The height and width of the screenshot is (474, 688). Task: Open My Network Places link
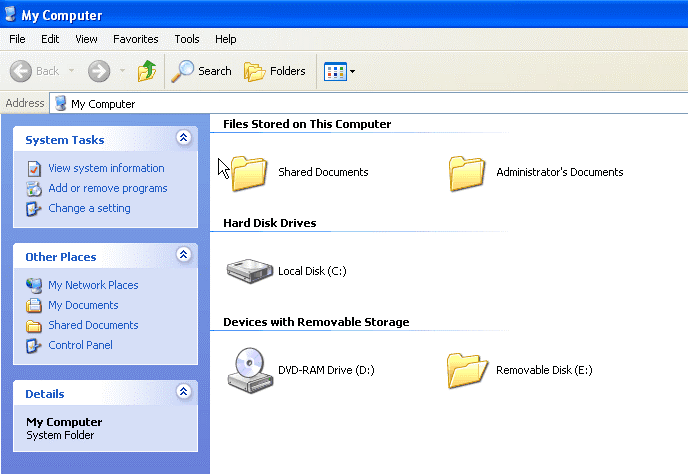(x=93, y=285)
